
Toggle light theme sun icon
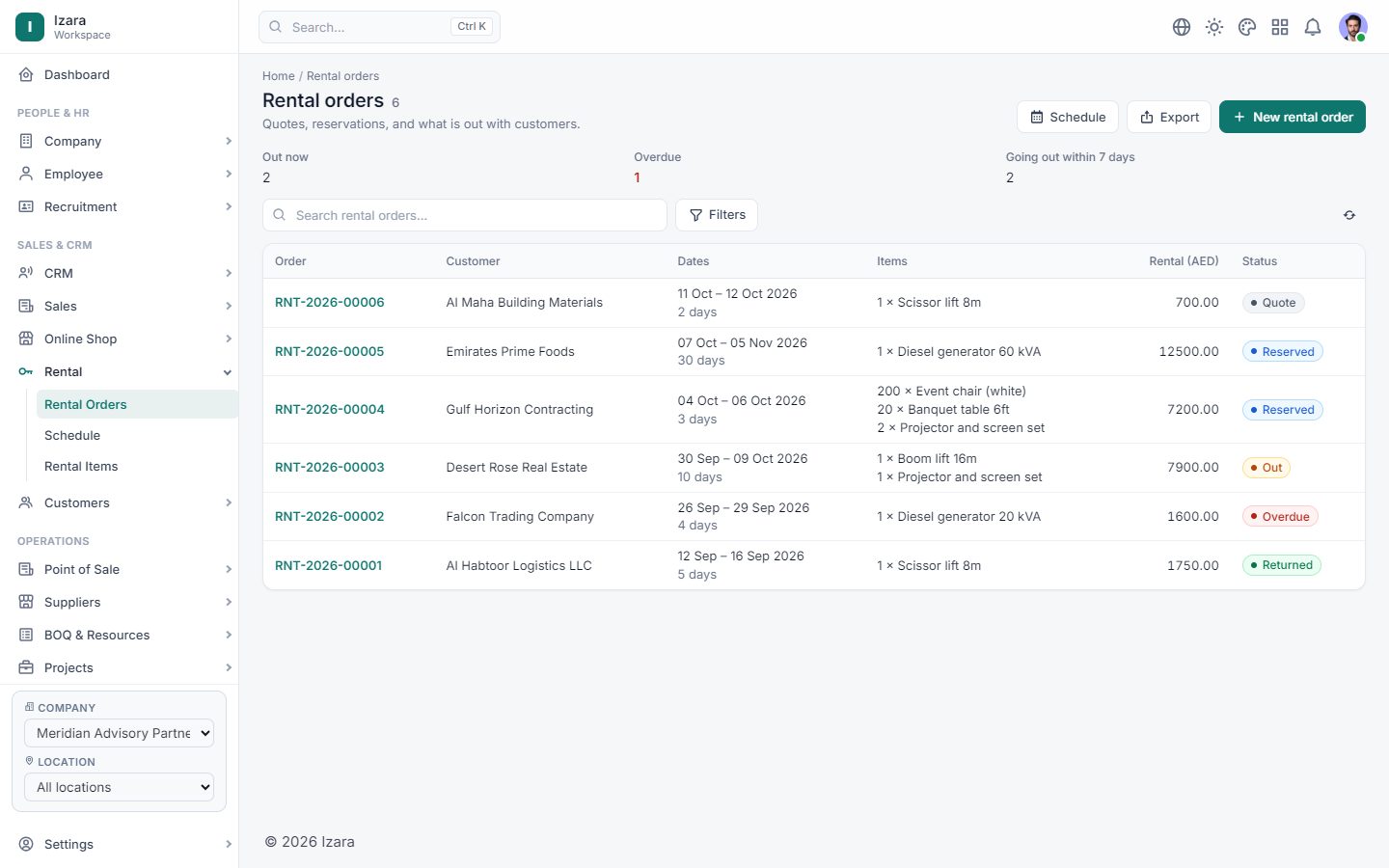1214,27
